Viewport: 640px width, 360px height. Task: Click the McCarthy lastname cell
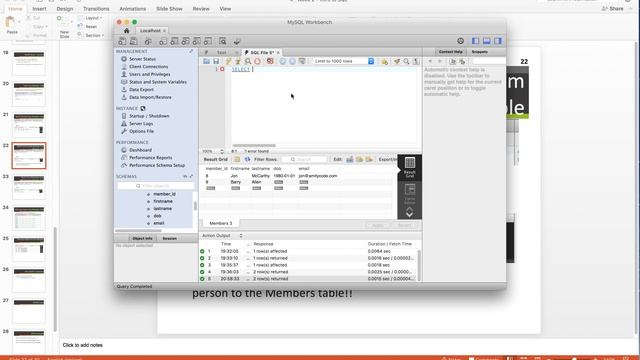point(261,176)
